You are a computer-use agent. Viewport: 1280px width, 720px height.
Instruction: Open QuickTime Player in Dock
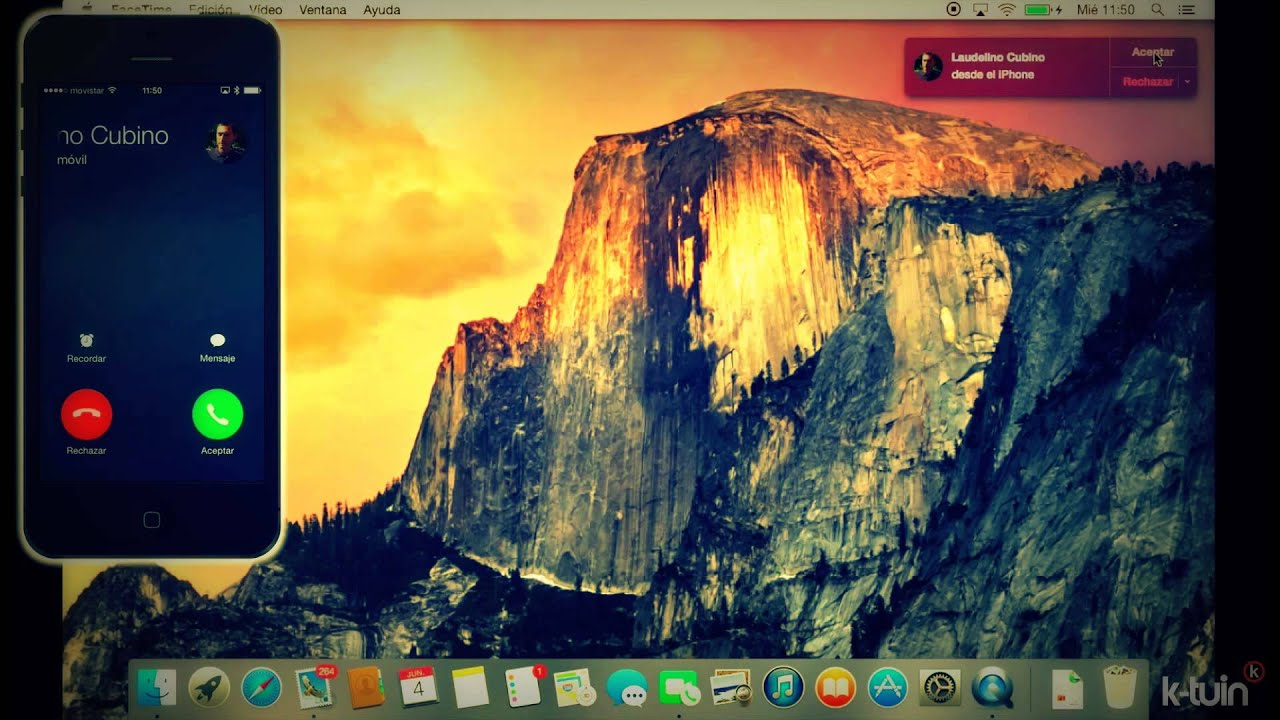[x=992, y=687]
